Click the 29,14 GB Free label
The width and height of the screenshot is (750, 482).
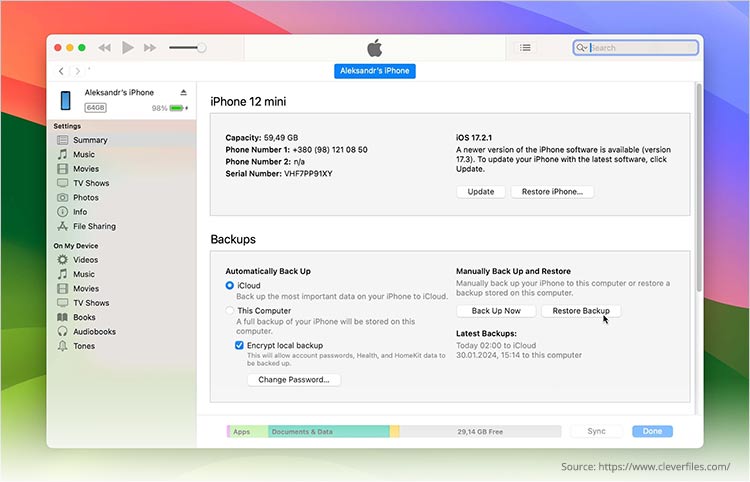pyautogui.click(x=480, y=431)
